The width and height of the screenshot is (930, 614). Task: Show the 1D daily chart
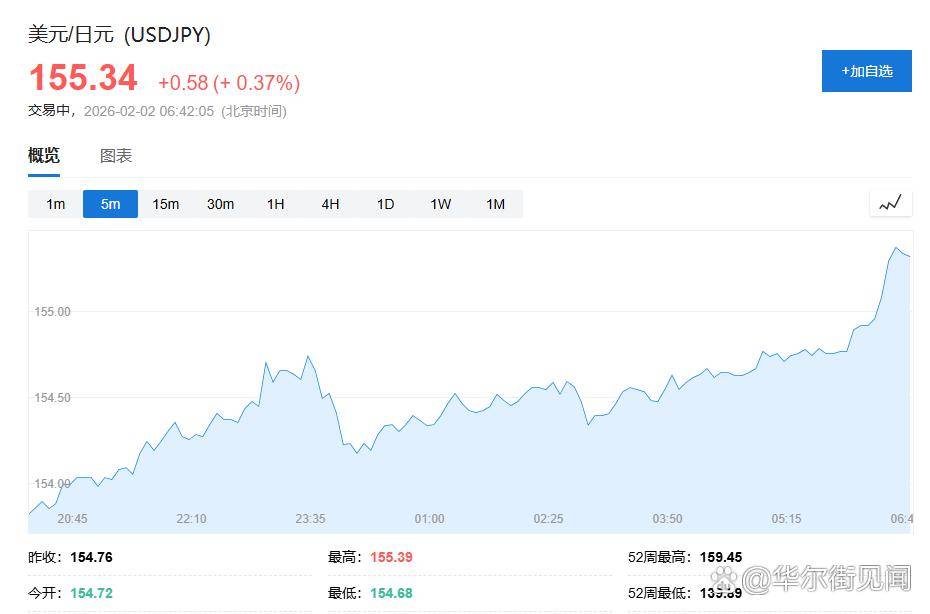pos(385,204)
